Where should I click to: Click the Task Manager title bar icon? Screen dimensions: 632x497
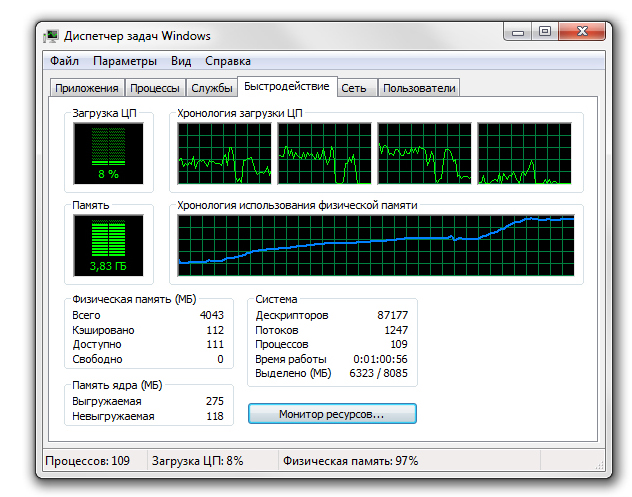51,36
